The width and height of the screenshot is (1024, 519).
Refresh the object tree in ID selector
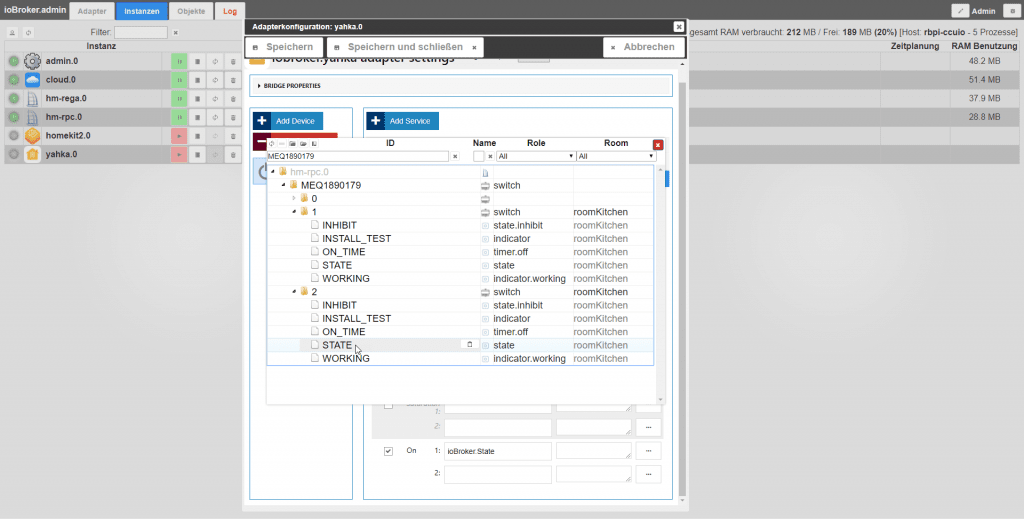coord(272,144)
